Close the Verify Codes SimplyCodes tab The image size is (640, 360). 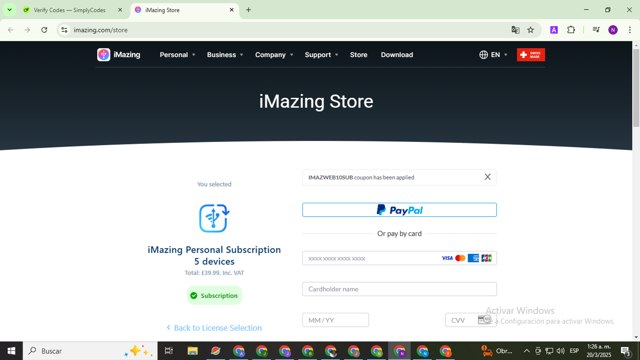tap(120, 10)
